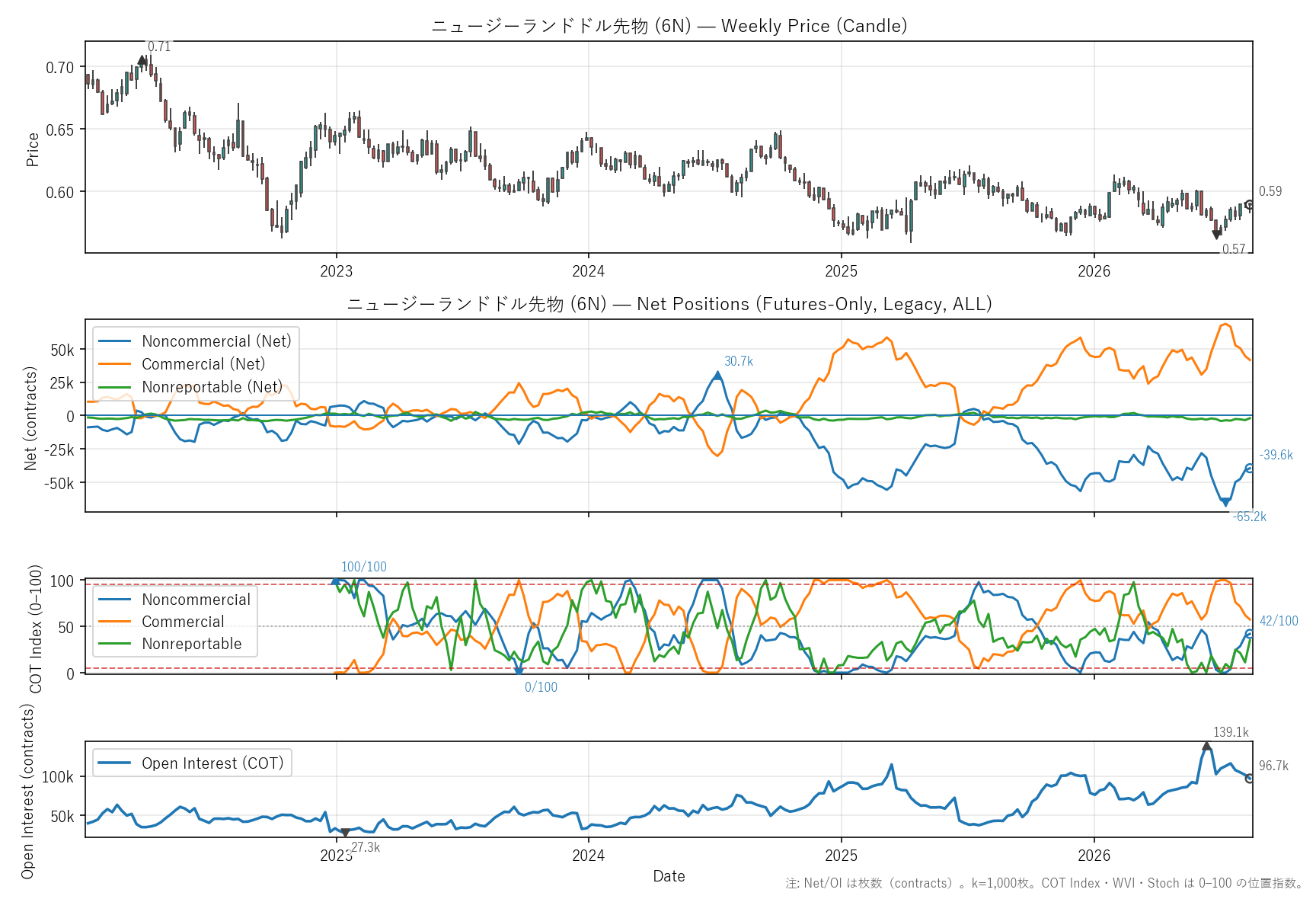Click the 100k tick on the Open Interest axis
The height and width of the screenshot is (899, 1316).
click(58, 777)
